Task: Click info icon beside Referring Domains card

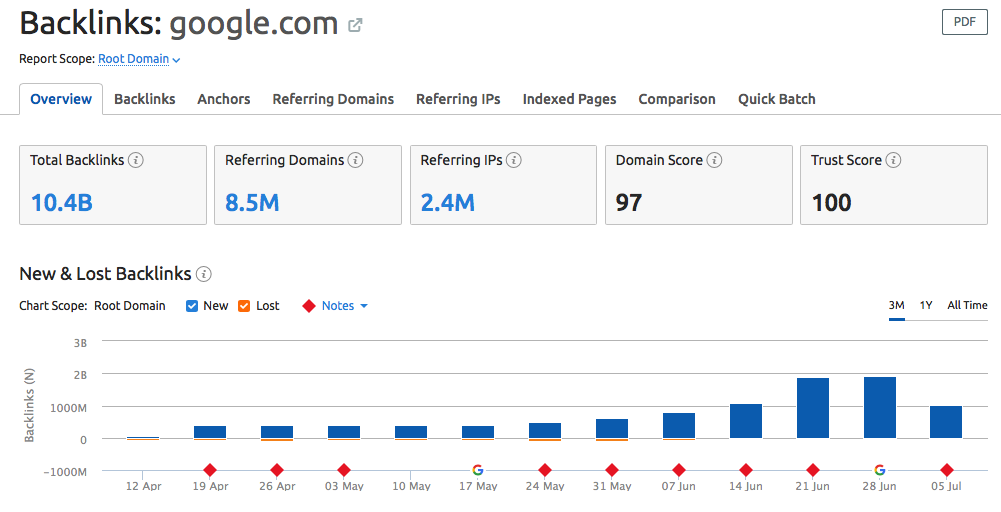Action: click(356, 160)
